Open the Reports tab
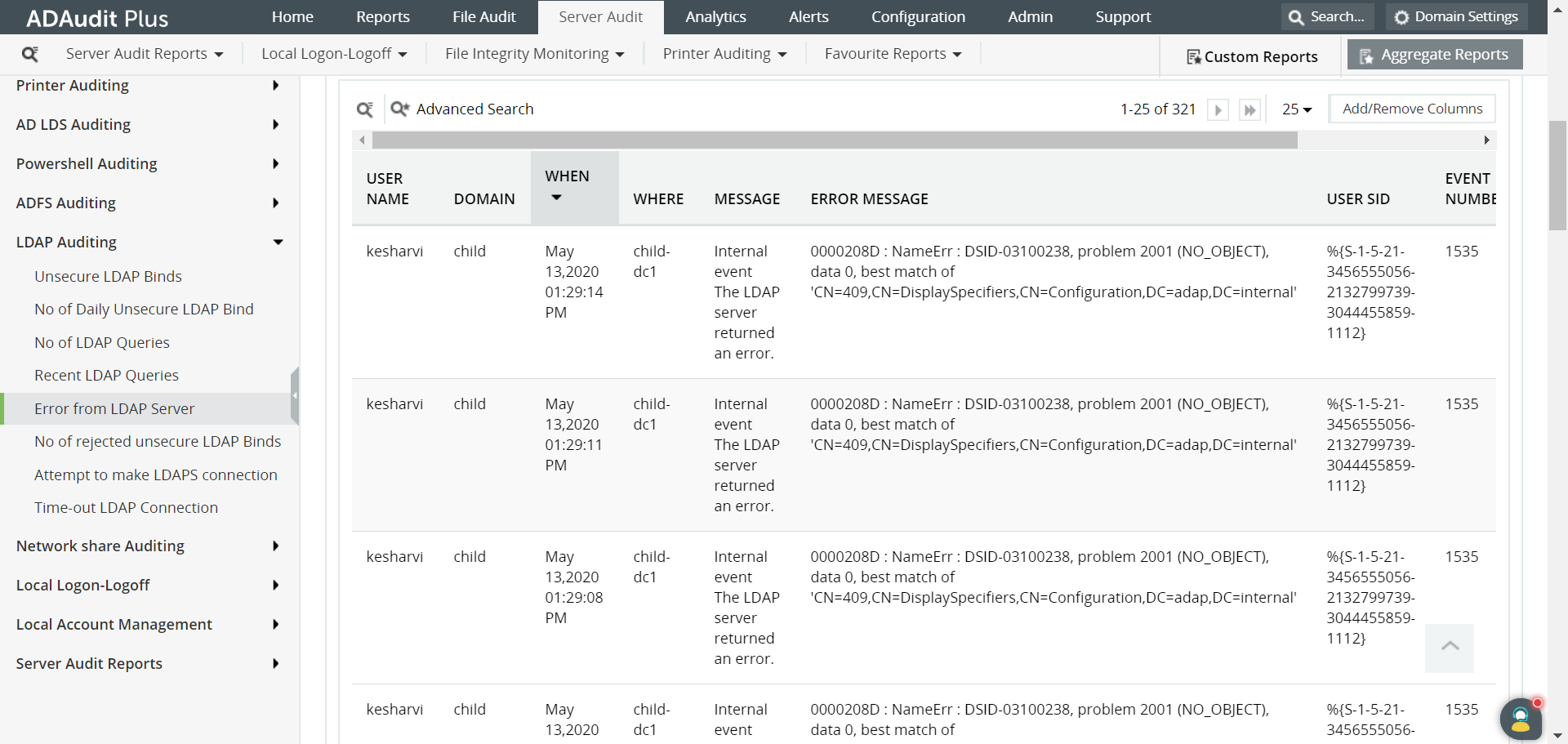Screen dimensions: 1568x744 coord(383,17)
